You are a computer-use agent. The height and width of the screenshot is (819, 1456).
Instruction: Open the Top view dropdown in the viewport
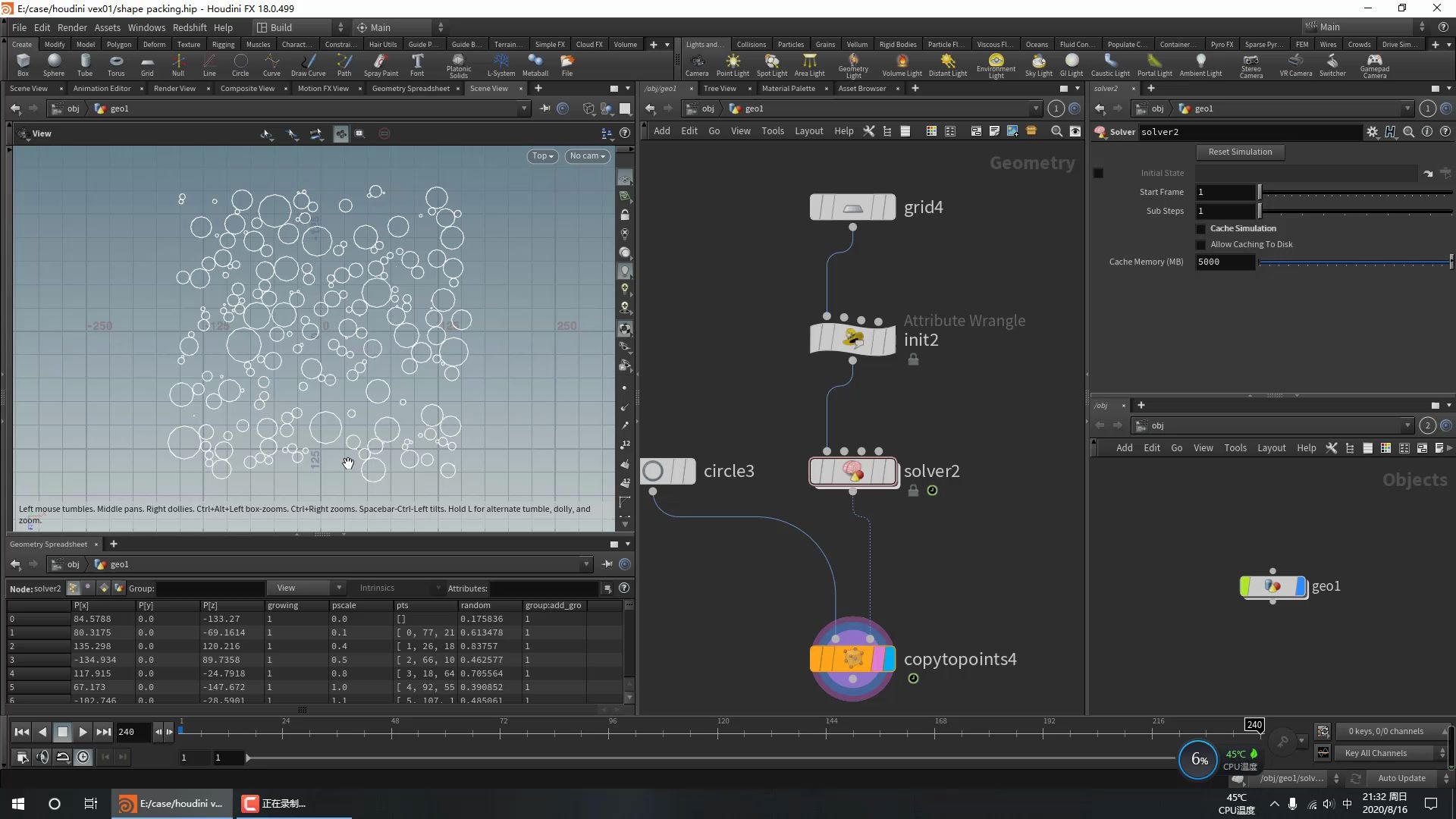(541, 156)
